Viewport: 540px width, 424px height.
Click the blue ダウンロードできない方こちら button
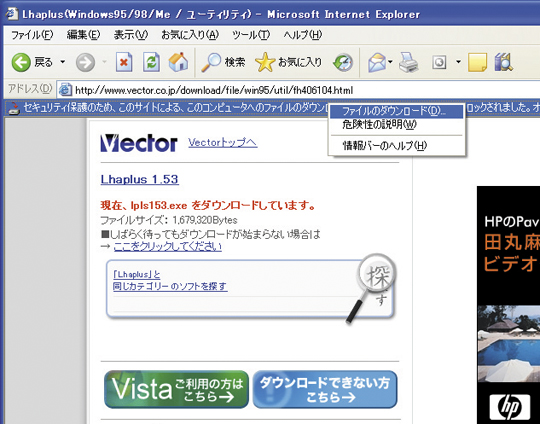(325, 389)
